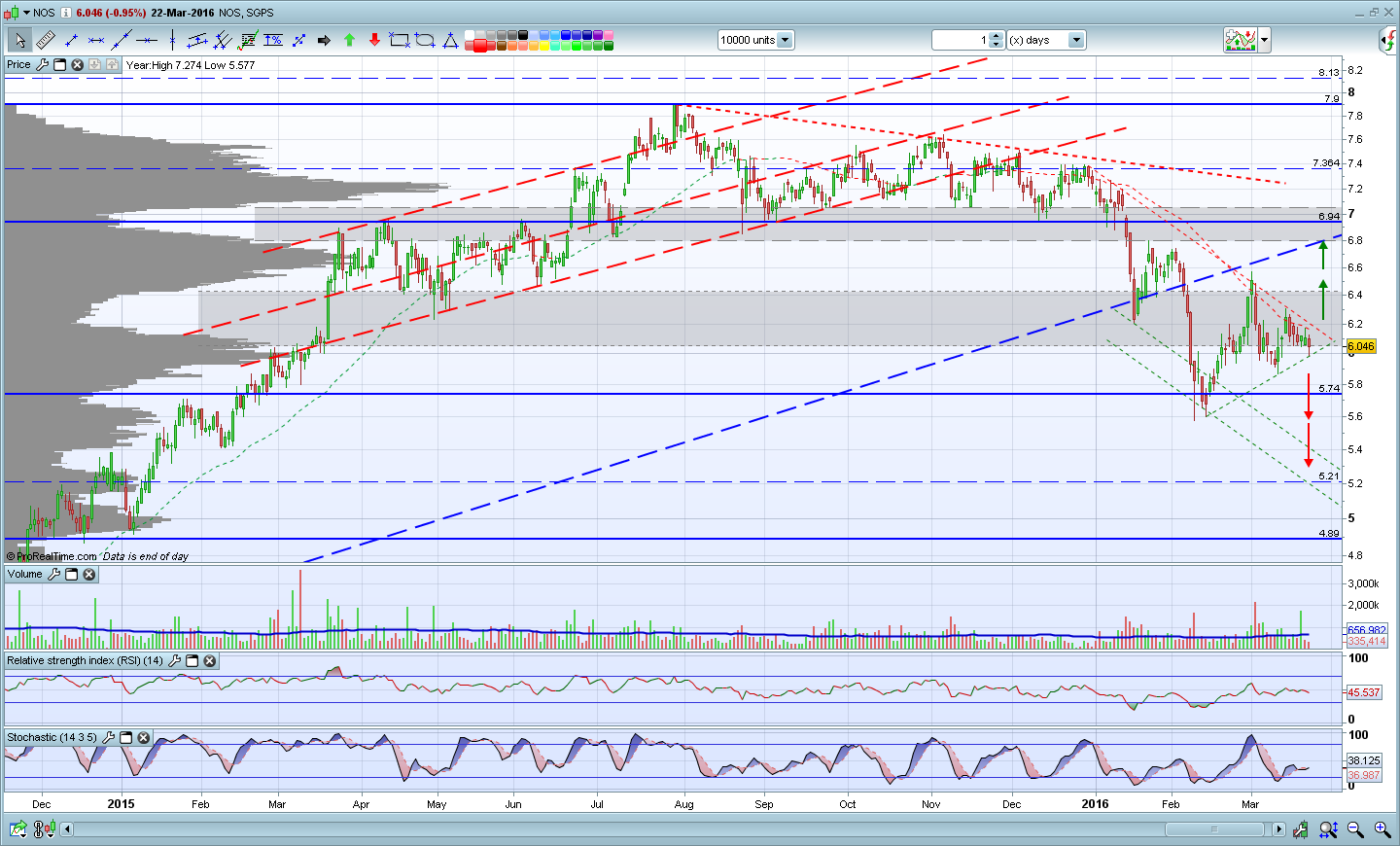Select the rectangle drawing tool
Viewport: 1400px width, 846px height.
pyautogui.click(x=400, y=40)
